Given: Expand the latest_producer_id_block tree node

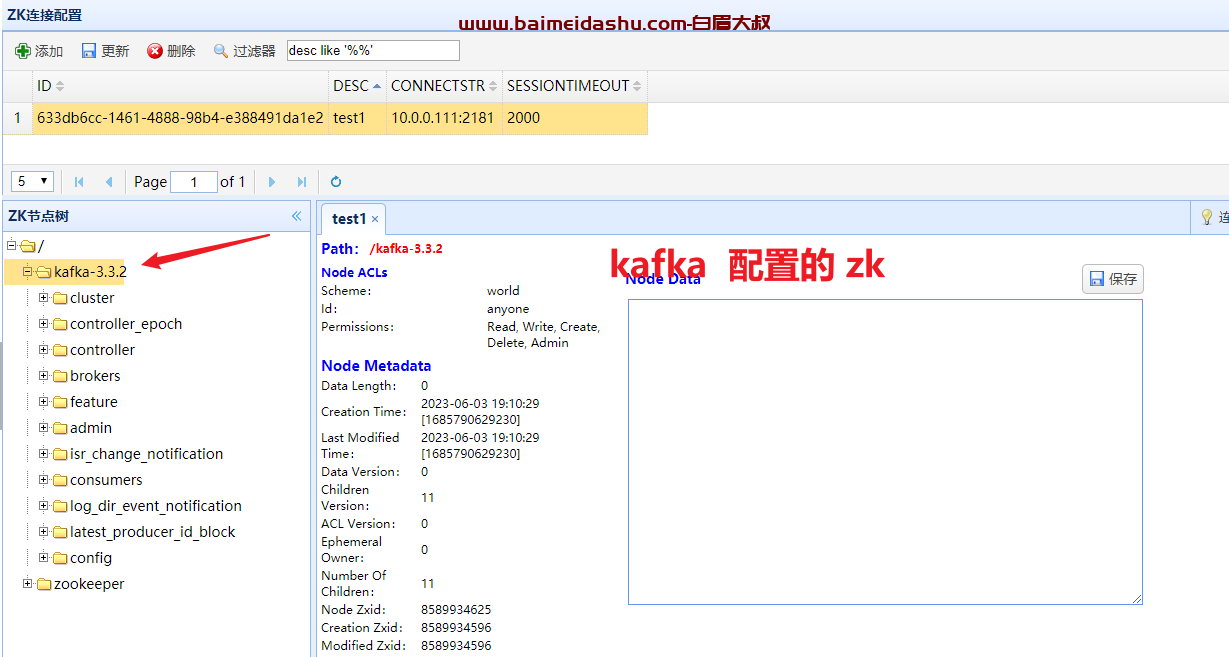Looking at the screenshot, I should (x=44, y=531).
